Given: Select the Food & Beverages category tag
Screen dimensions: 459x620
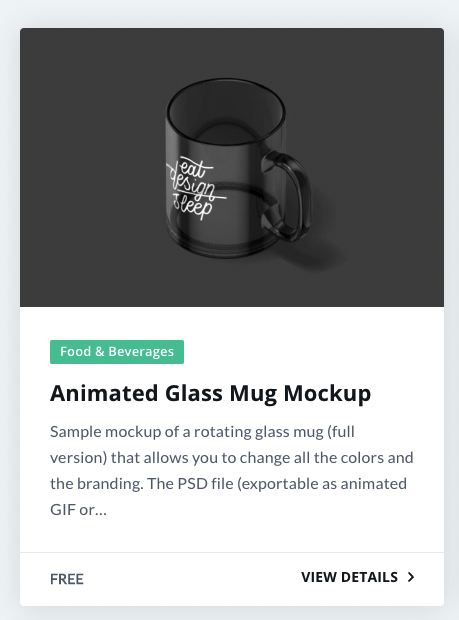Looking at the screenshot, I should coord(117,352).
